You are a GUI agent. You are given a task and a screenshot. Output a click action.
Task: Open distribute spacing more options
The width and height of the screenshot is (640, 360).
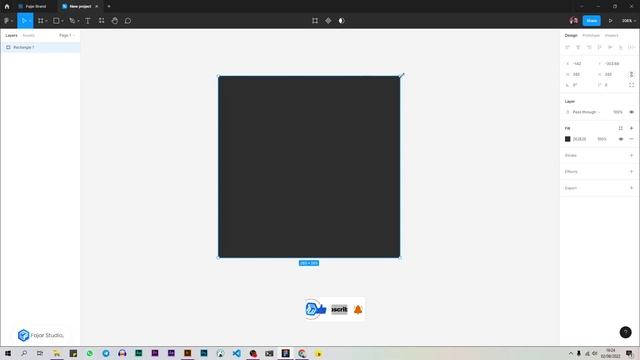[631, 47]
